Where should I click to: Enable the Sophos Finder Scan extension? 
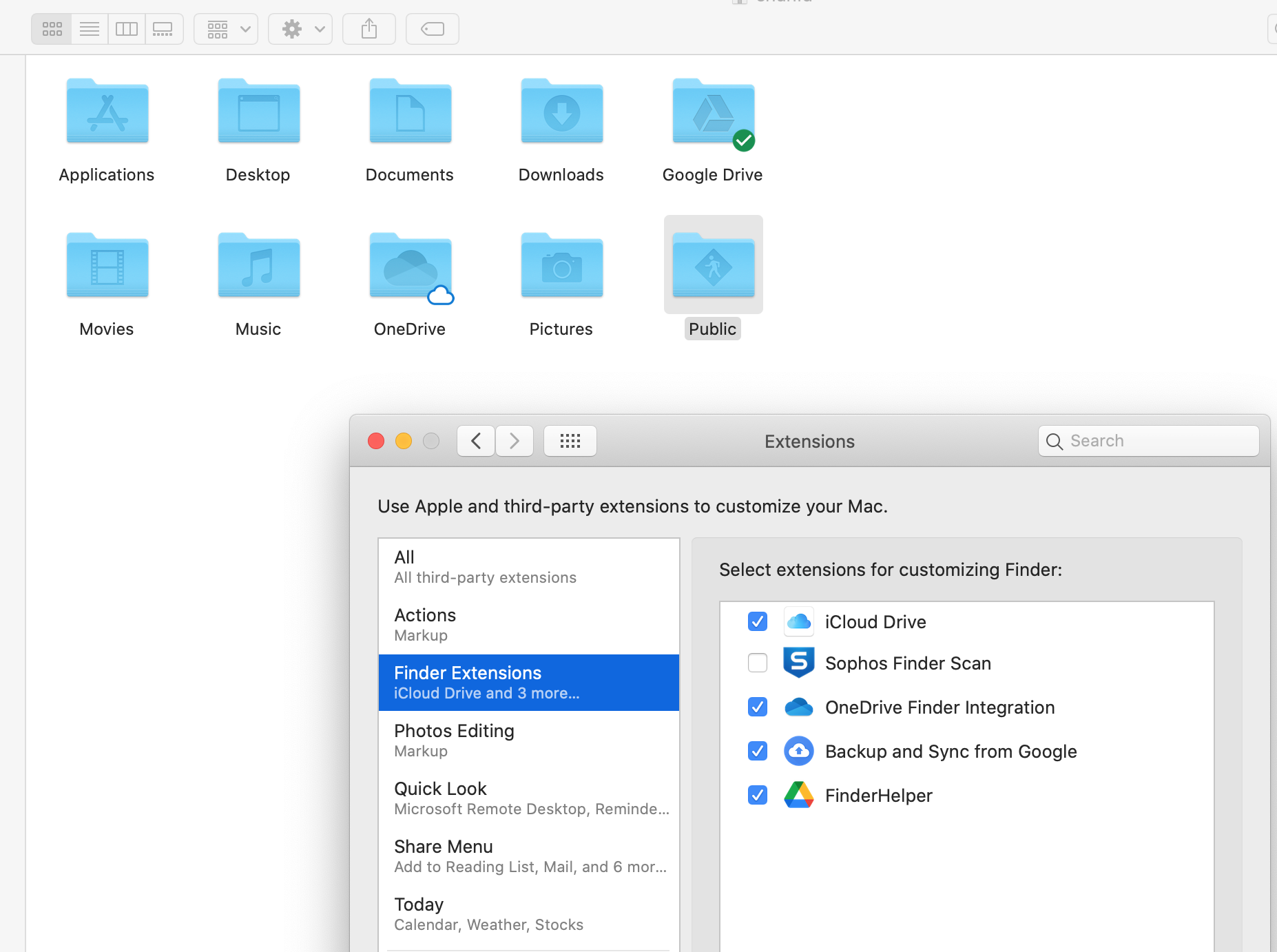pos(758,663)
